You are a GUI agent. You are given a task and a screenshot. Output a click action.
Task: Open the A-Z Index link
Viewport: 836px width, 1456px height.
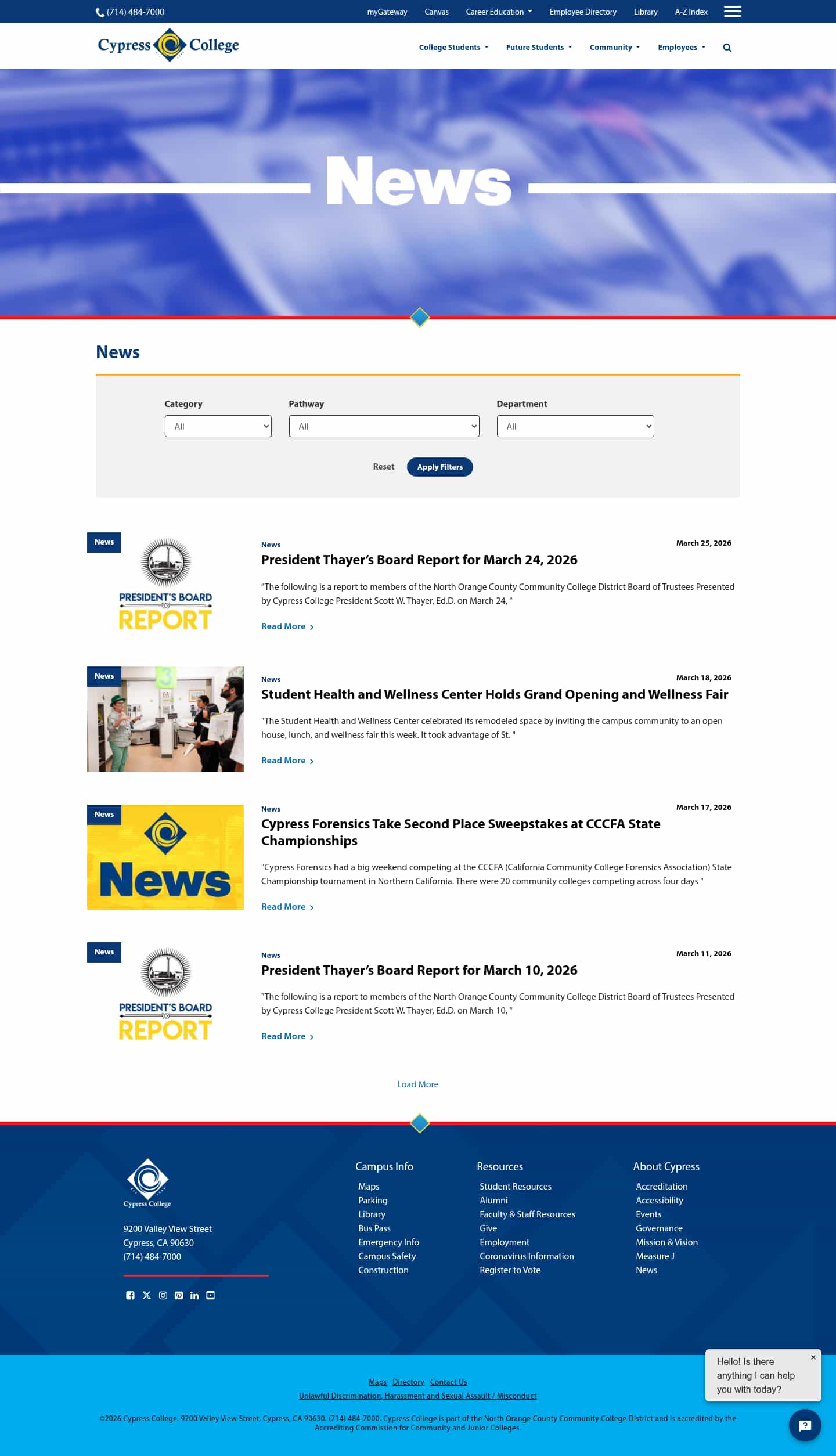691,12
